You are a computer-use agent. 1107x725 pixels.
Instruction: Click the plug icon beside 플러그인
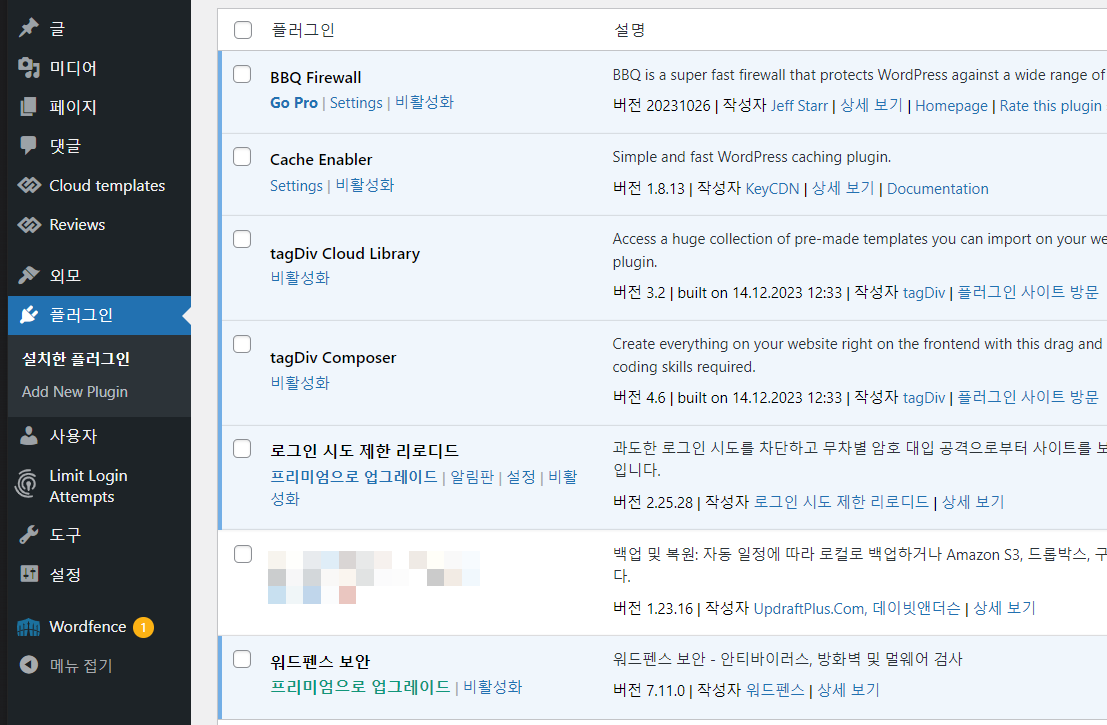pos(28,315)
